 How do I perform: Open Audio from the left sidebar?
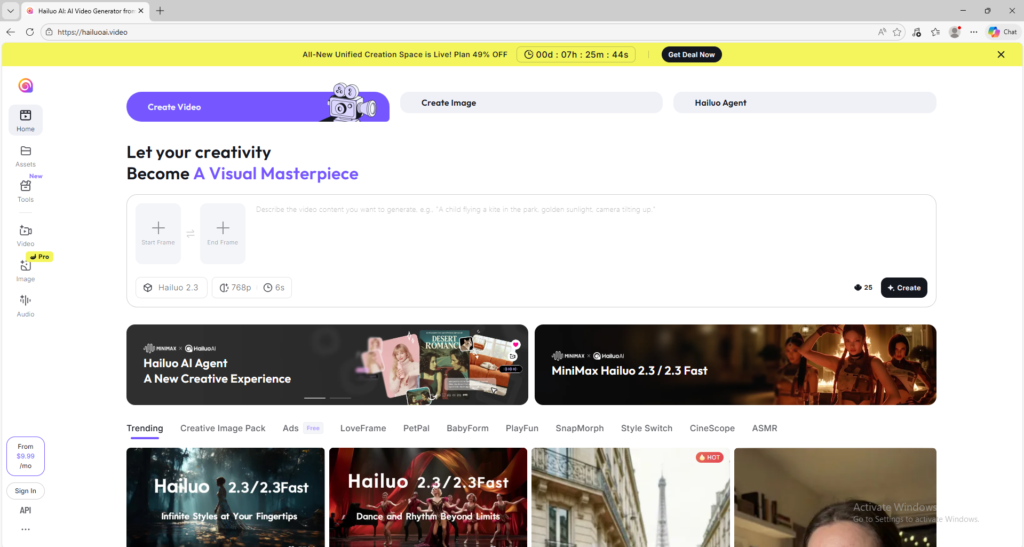coord(25,305)
